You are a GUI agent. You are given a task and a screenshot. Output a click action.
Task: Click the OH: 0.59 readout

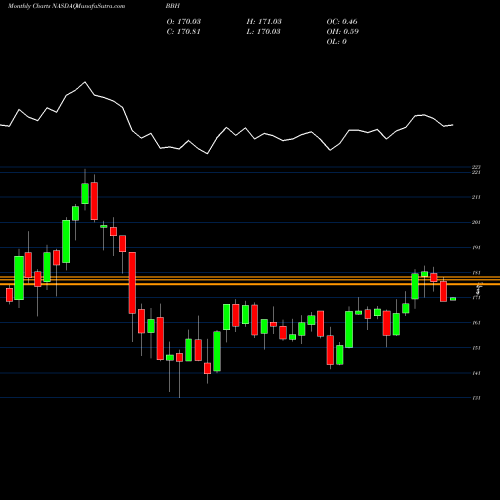click(x=342, y=31)
